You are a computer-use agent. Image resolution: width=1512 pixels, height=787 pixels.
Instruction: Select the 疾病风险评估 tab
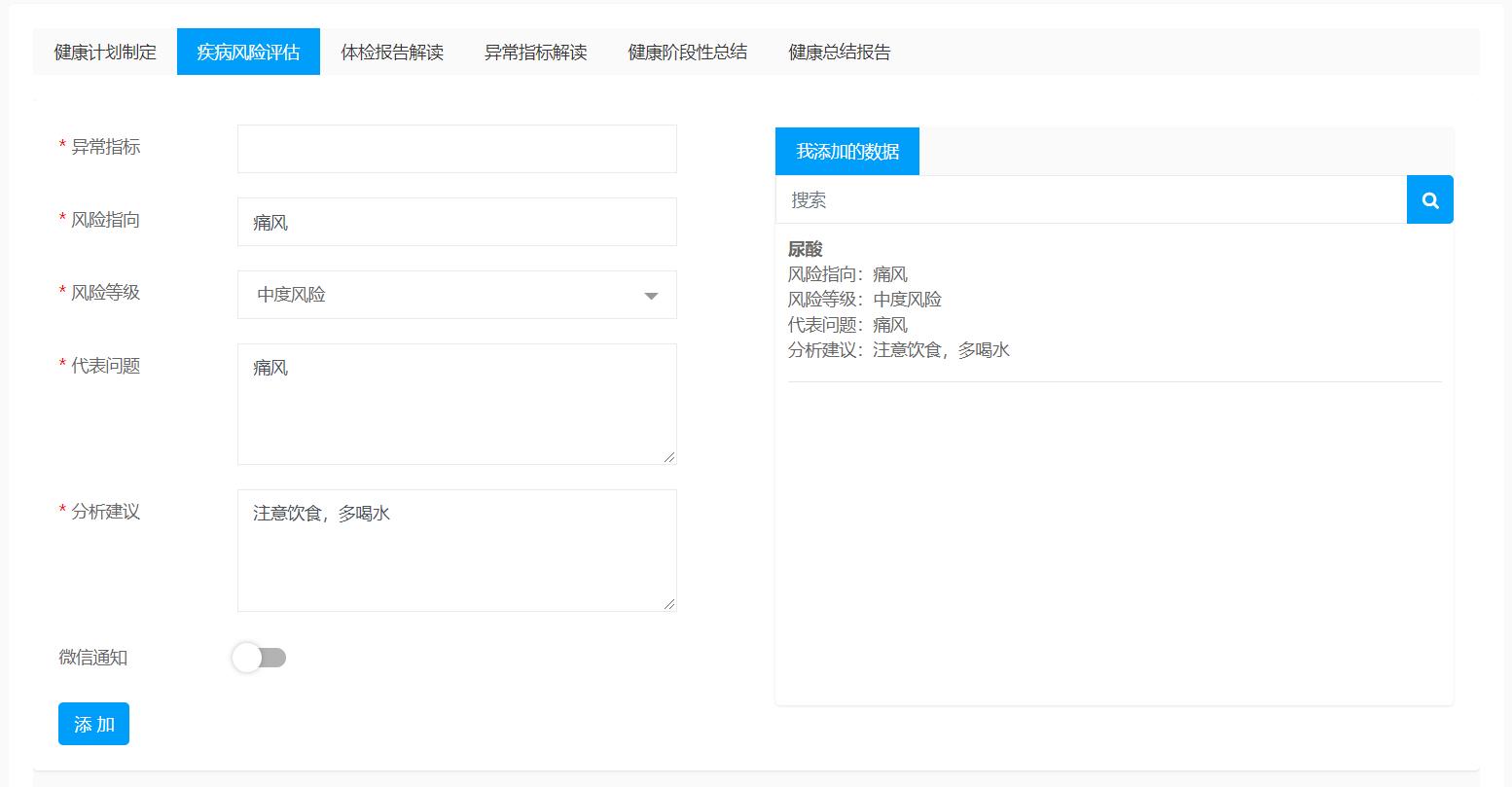tap(248, 52)
